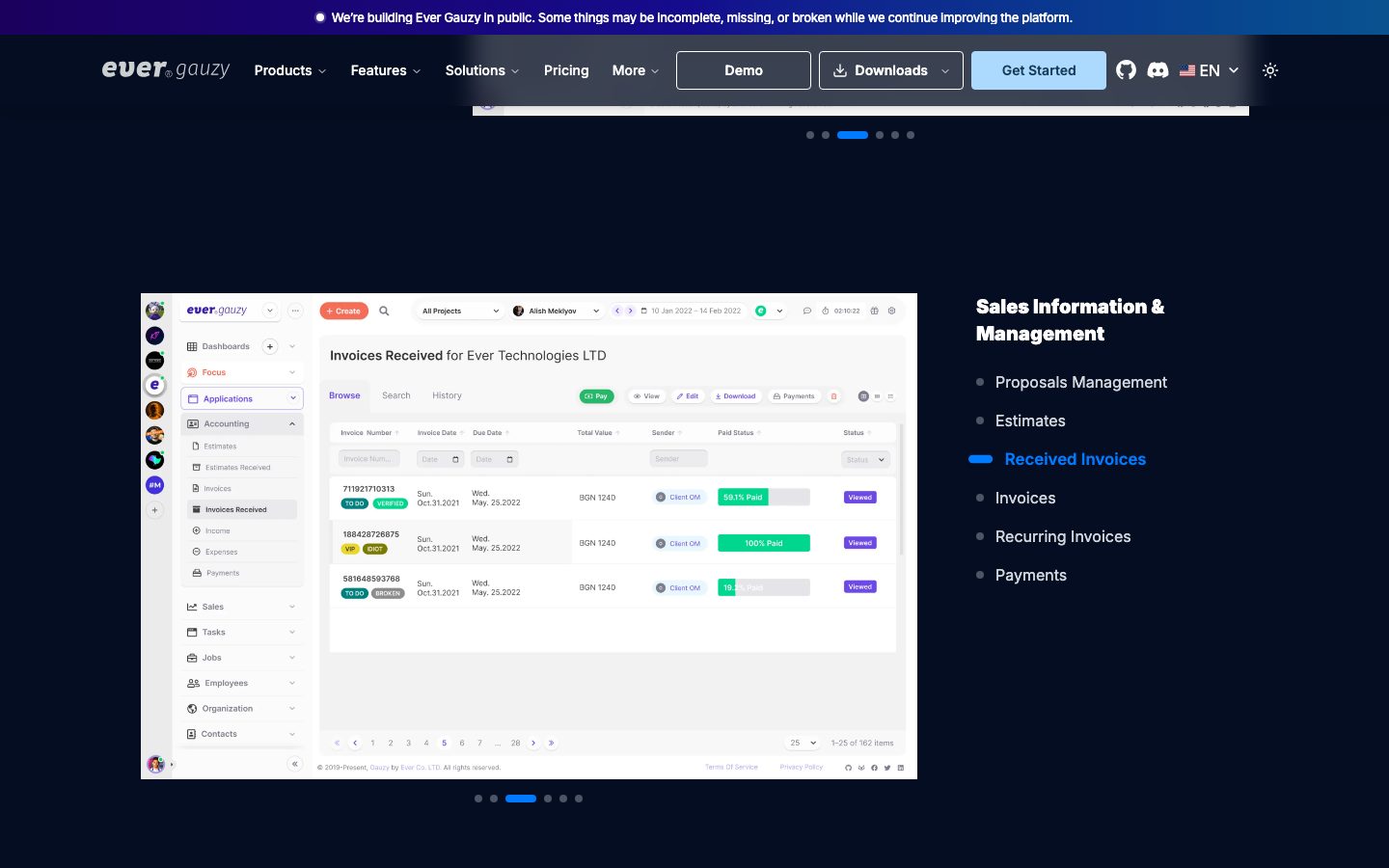The width and height of the screenshot is (1389, 868).
Task: Open the Downloads dropdown button
Action: 891,70
